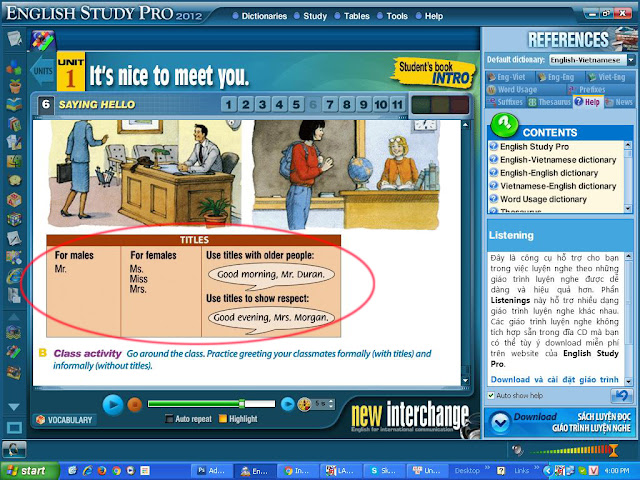Click the UNITS back arrow
Viewport: 640px width, 480px height.
click(42, 71)
